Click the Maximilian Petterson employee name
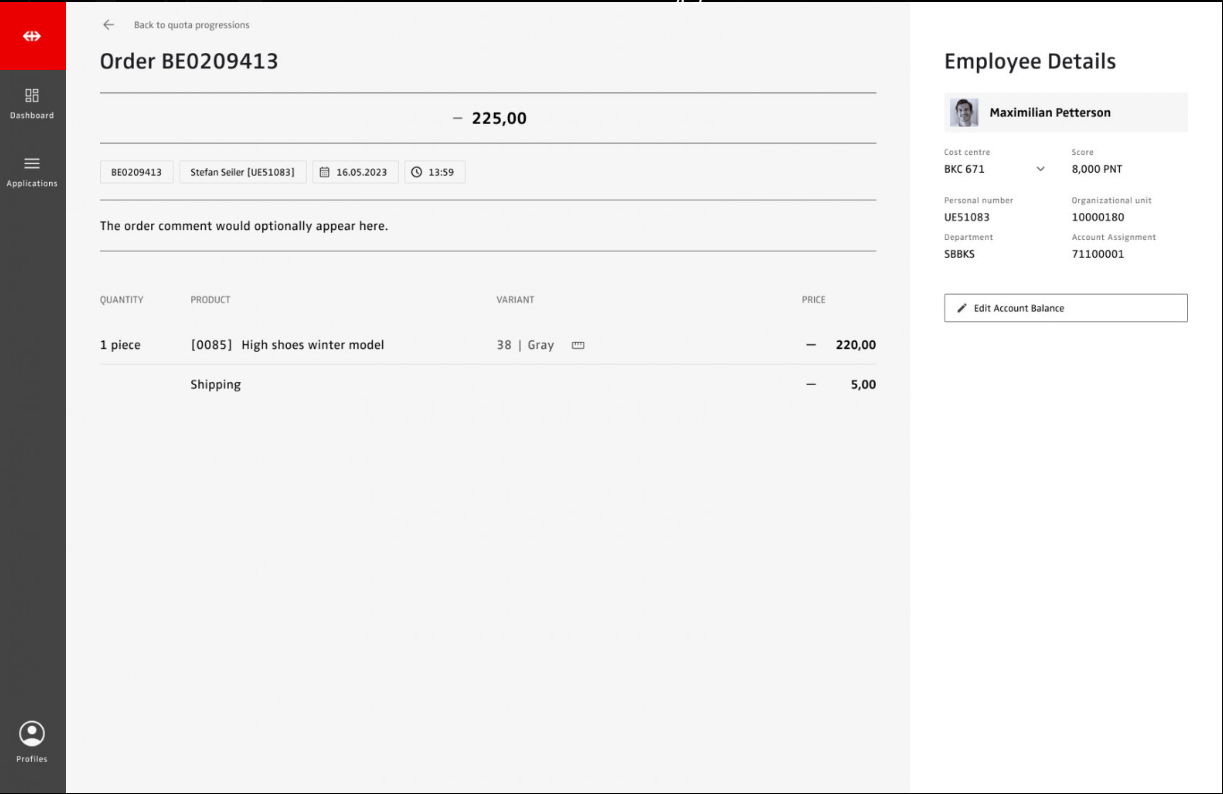The image size is (1223, 794). coord(1050,113)
